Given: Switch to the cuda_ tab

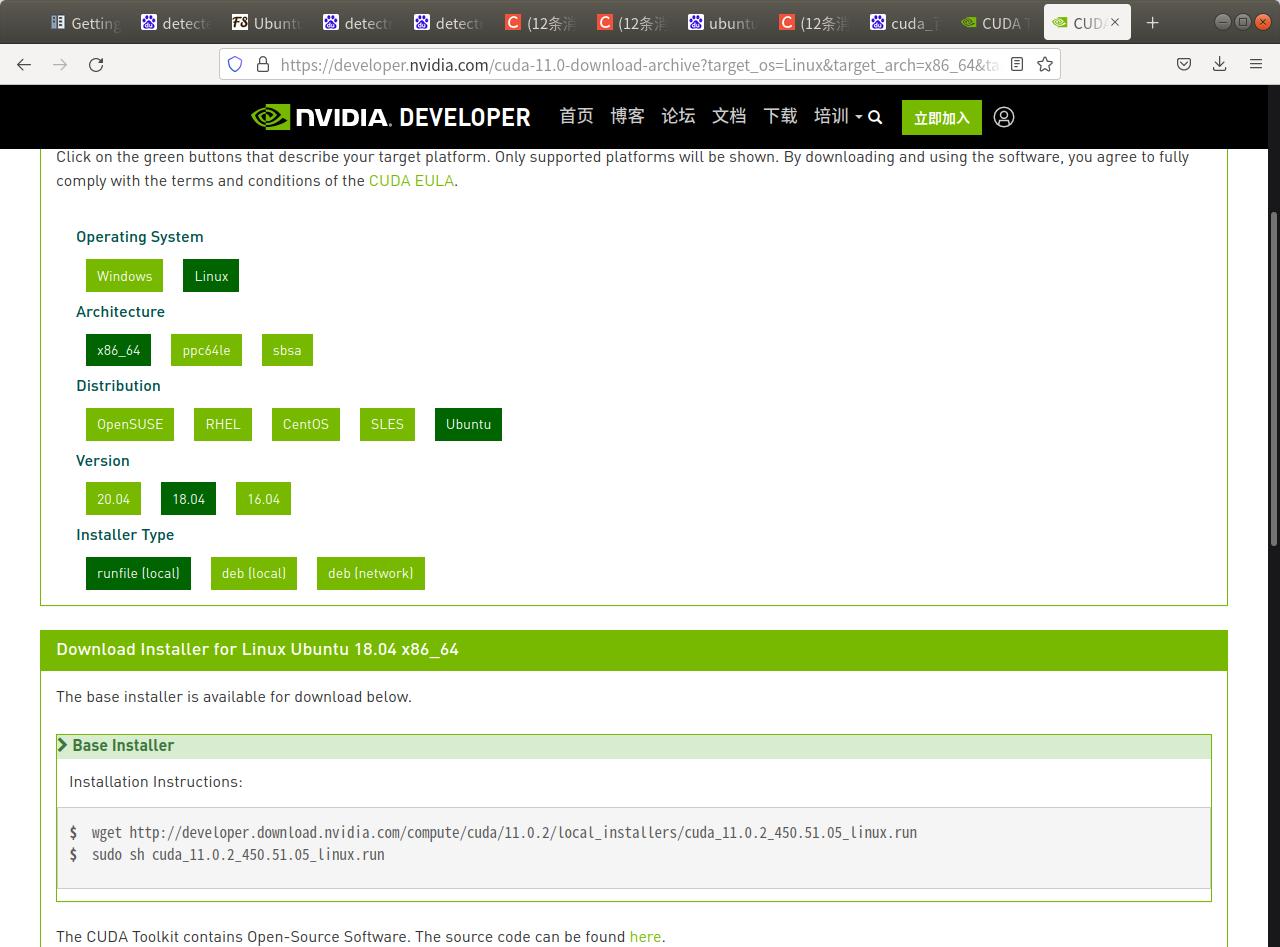Looking at the screenshot, I should [x=905, y=22].
